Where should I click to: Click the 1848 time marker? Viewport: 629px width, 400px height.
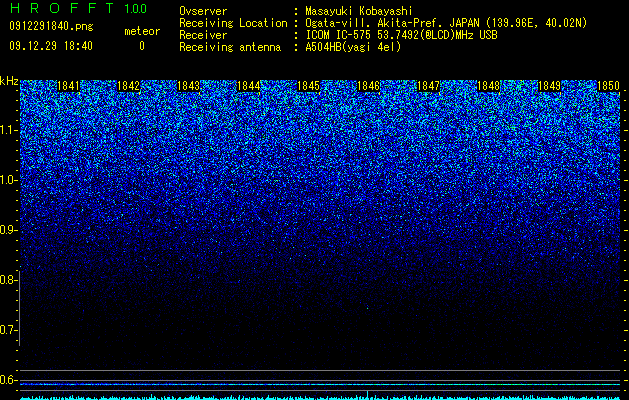point(489,86)
